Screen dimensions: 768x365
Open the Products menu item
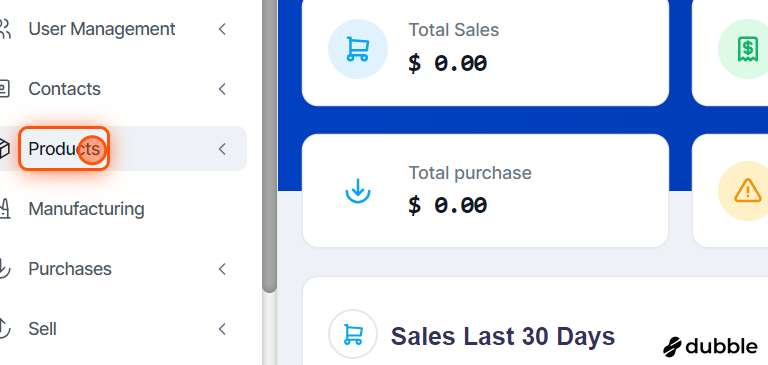pyautogui.click(x=64, y=149)
